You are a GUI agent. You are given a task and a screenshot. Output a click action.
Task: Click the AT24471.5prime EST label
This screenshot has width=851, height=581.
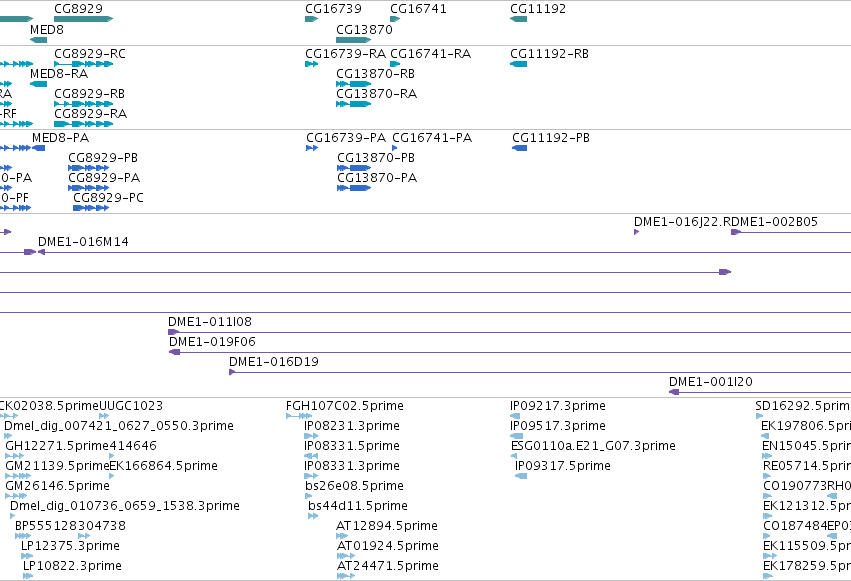tap(388, 566)
